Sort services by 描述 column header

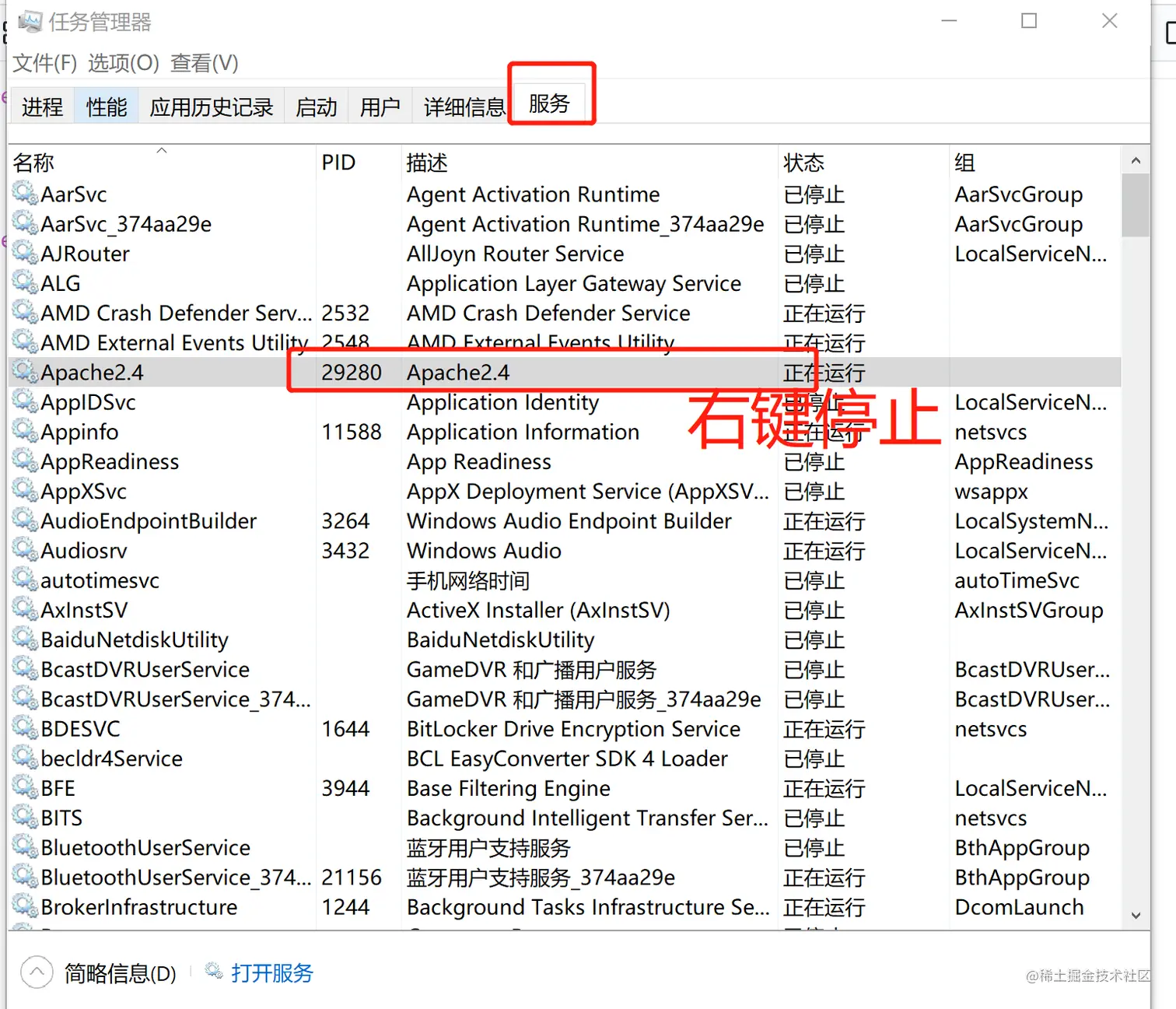point(590,162)
